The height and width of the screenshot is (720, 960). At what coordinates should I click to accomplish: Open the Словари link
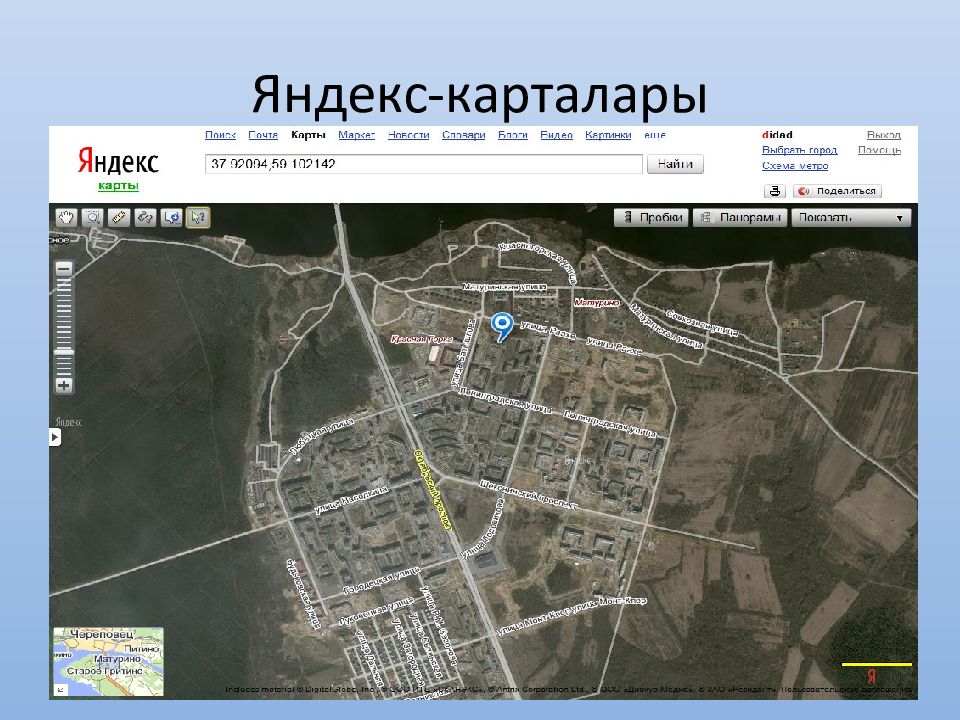coord(463,135)
